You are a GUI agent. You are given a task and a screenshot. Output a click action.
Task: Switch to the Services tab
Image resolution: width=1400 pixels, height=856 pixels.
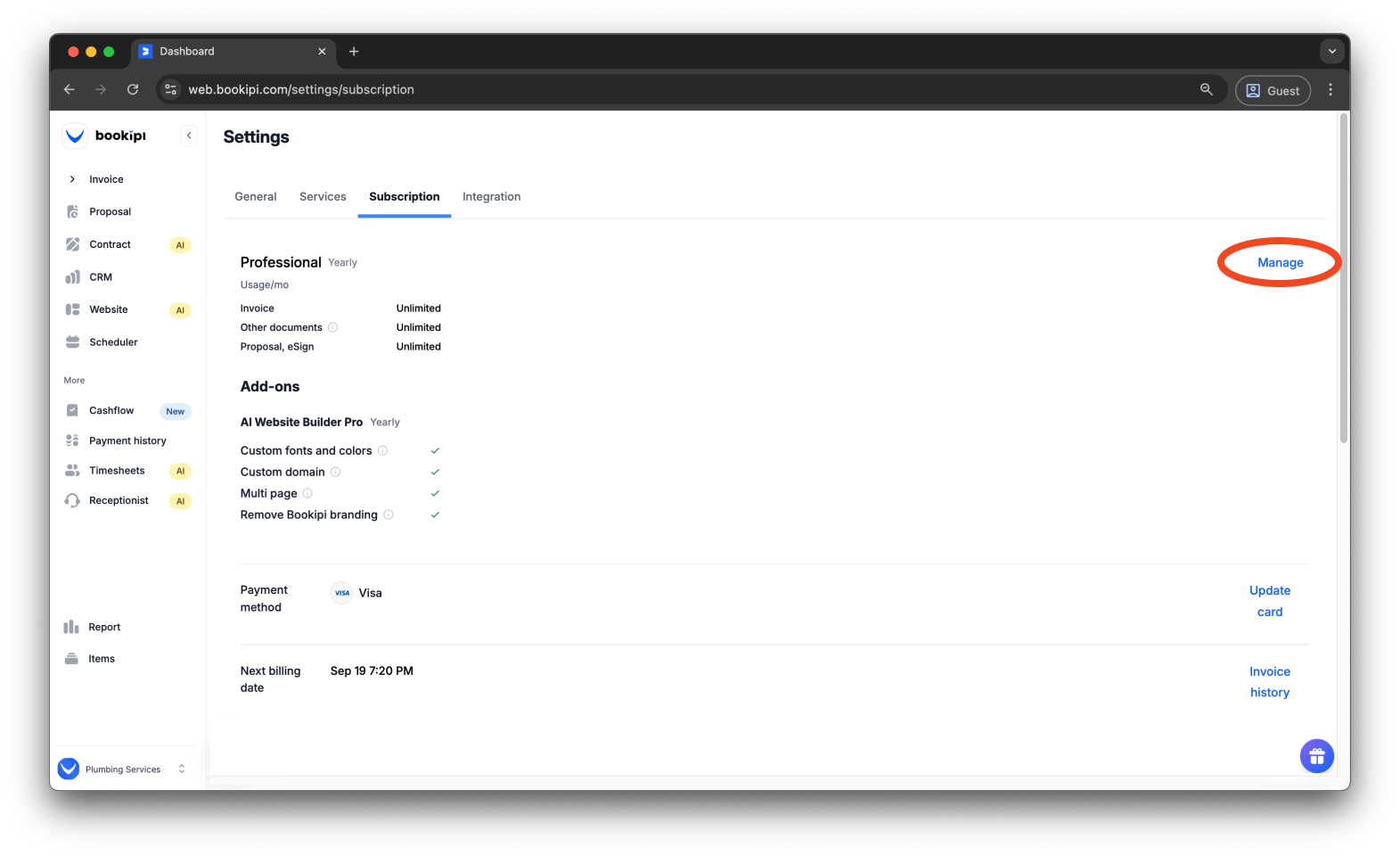coord(323,197)
